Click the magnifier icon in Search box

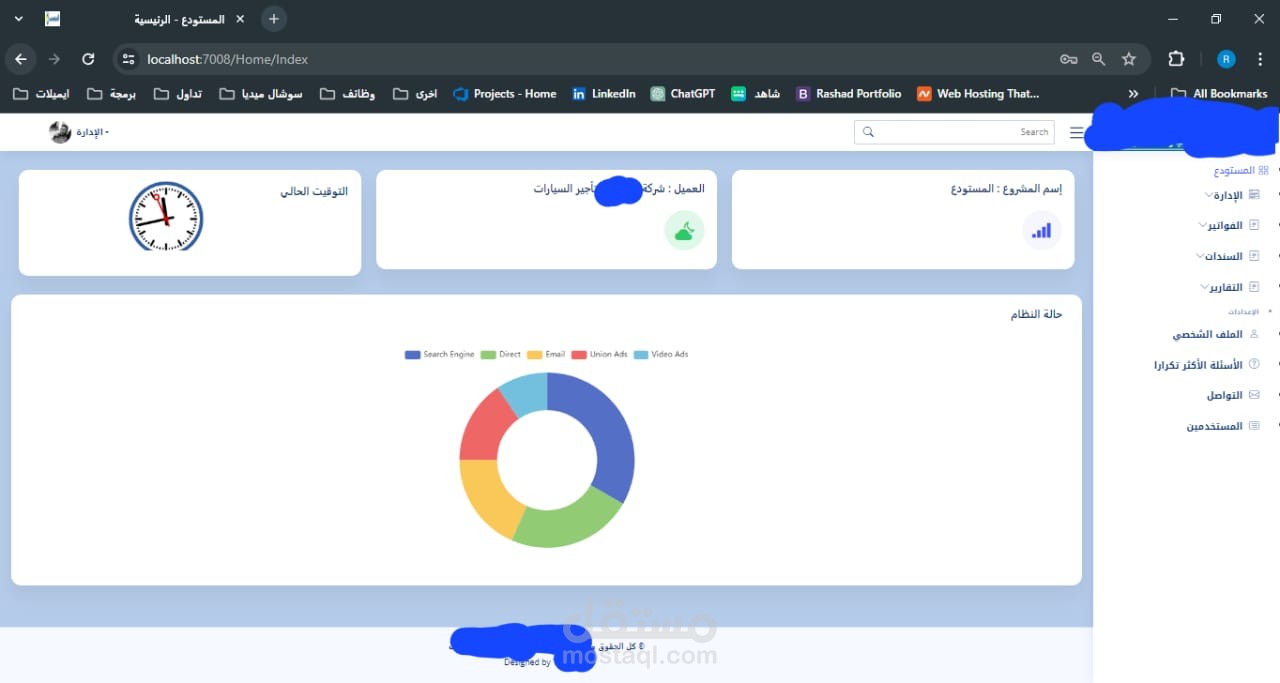click(x=868, y=132)
